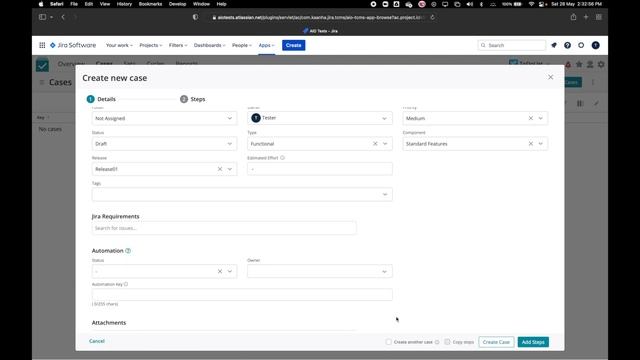Click the AIO Tests checkmark app icon
This screenshot has height=360, width=640.
click(x=42, y=65)
